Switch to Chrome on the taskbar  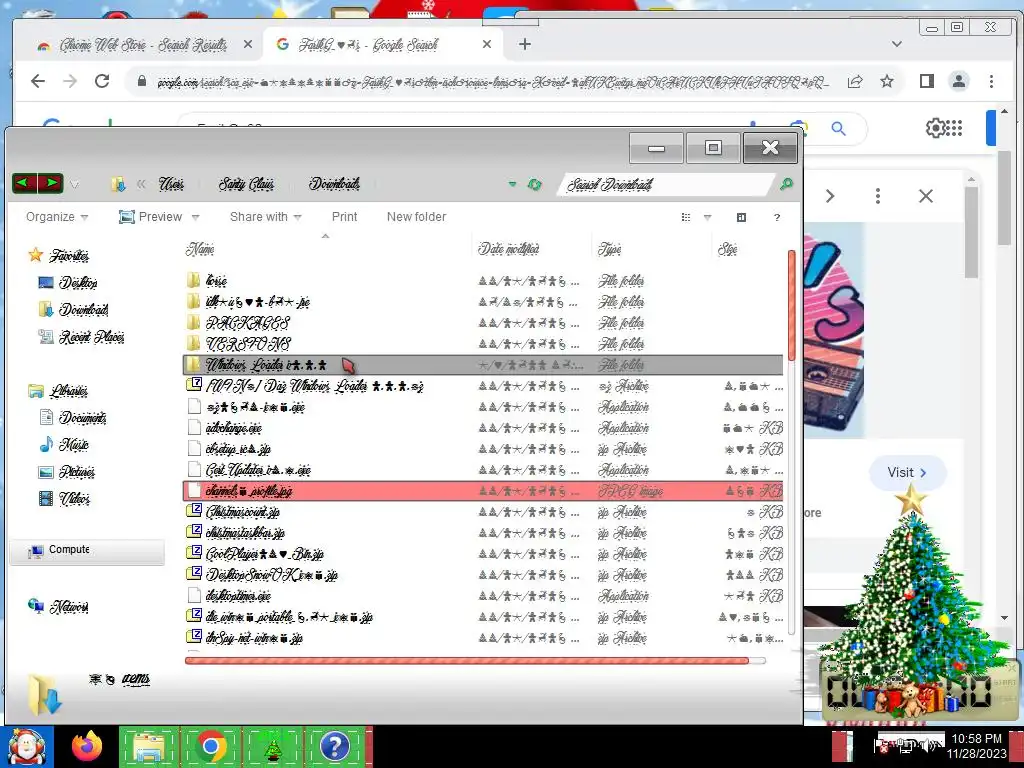(210, 746)
